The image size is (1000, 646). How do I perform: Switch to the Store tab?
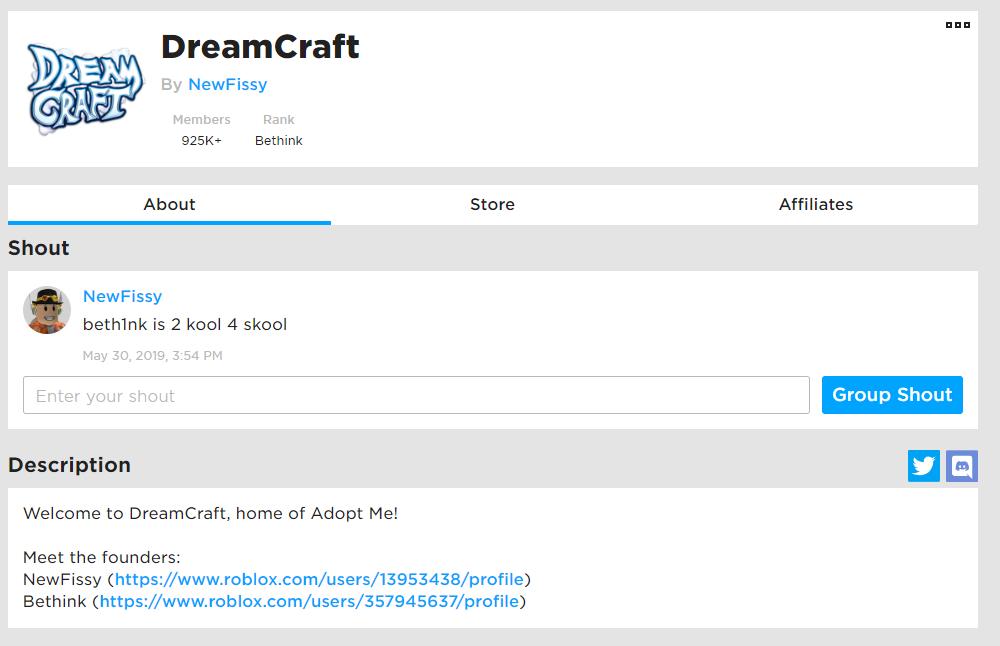492,205
